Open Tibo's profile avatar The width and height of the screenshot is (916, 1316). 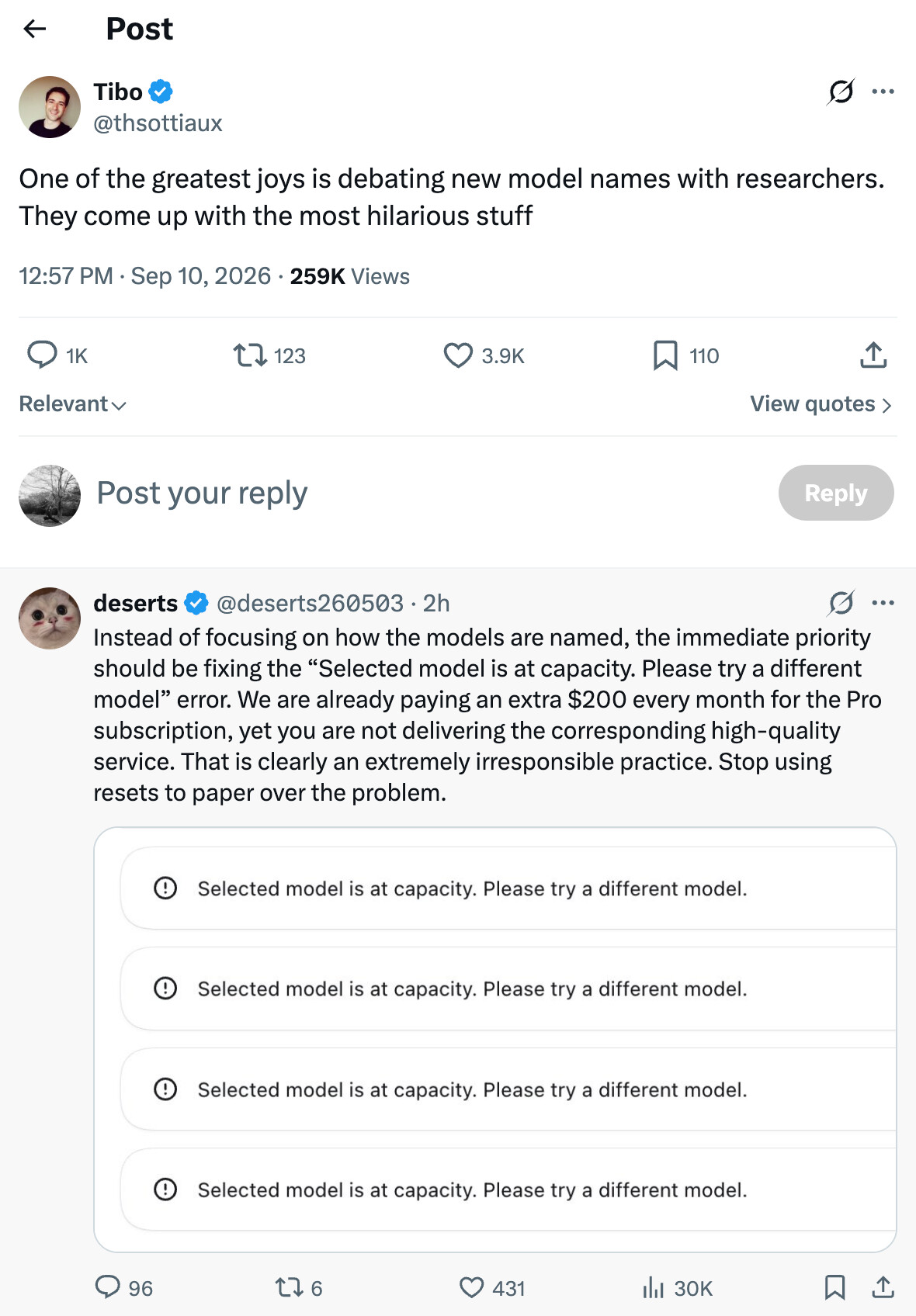point(50,107)
